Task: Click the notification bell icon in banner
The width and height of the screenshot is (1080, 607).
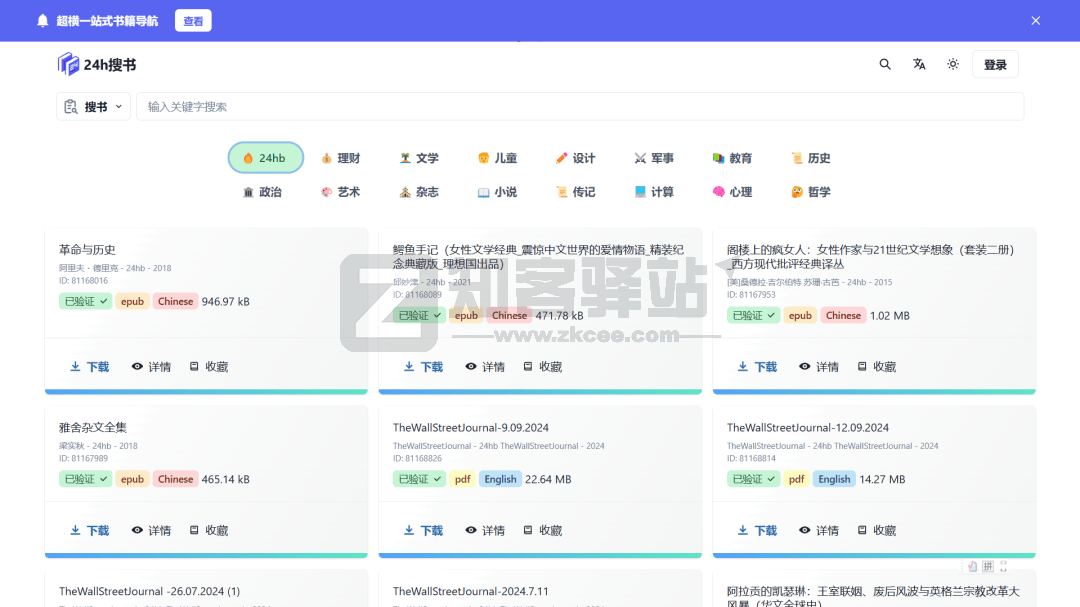Action: (42, 21)
